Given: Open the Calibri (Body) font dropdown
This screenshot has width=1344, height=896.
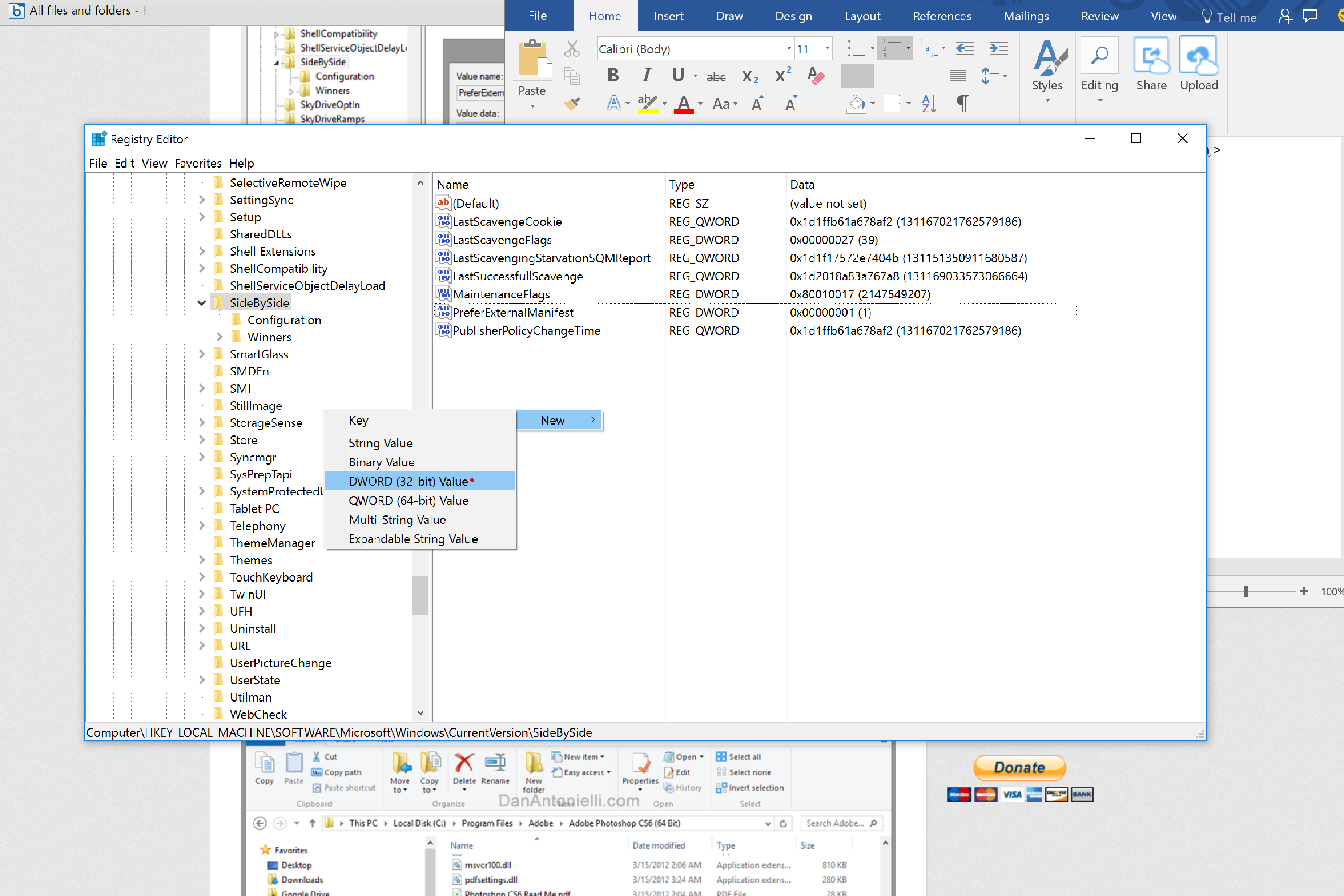Looking at the screenshot, I should pyautogui.click(x=788, y=49).
